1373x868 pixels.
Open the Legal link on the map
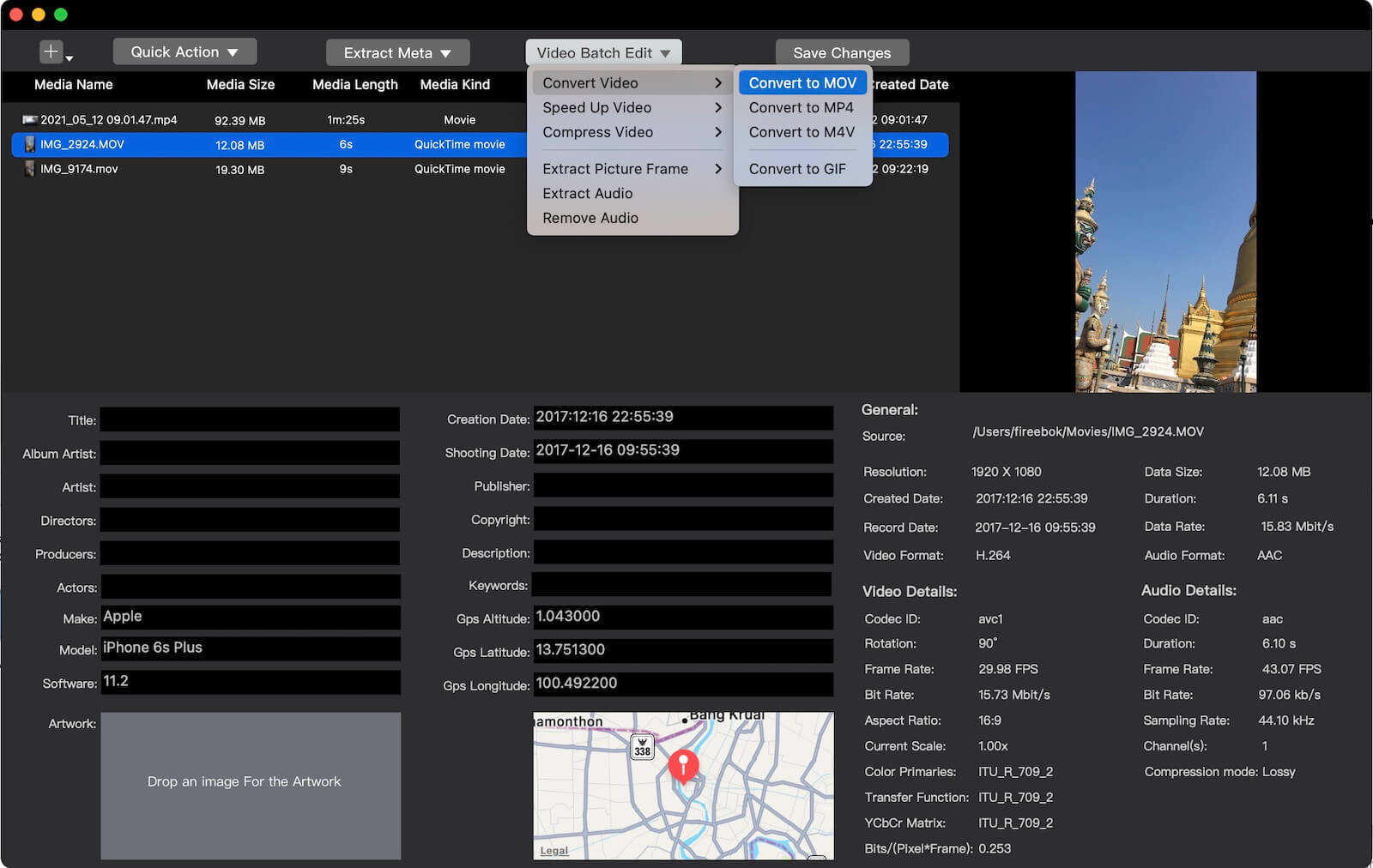pos(554,850)
